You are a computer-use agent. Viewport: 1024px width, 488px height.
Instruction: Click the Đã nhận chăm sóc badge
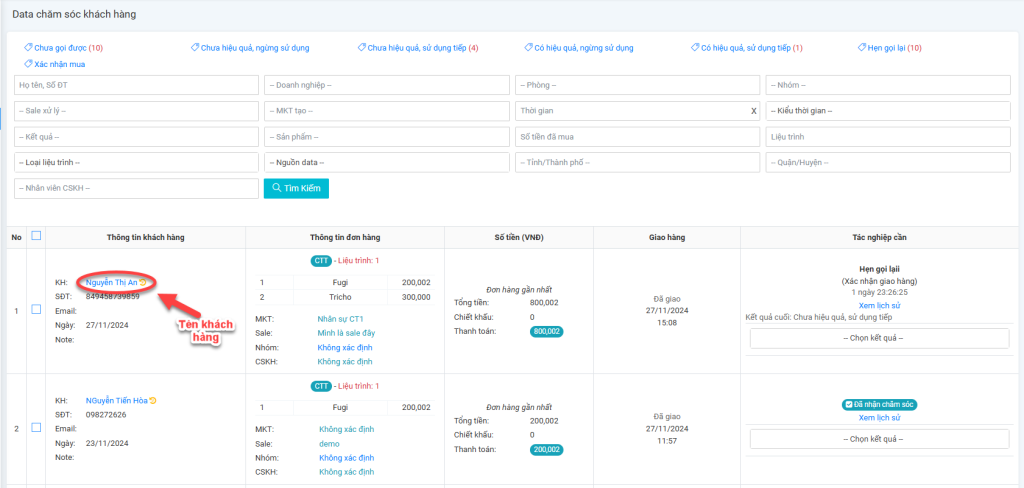tap(879, 404)
